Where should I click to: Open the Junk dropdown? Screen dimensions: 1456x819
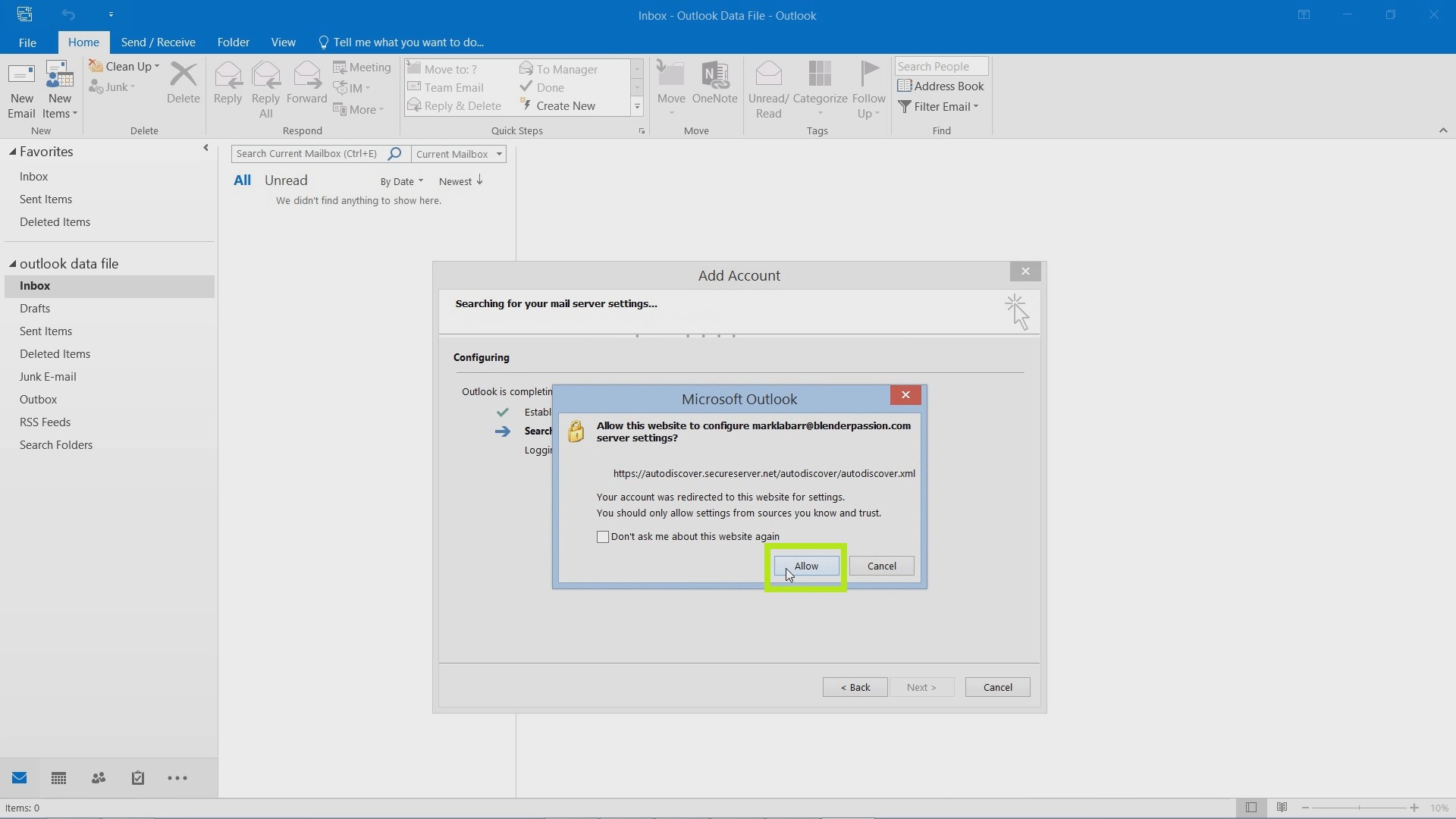(112, 87)
